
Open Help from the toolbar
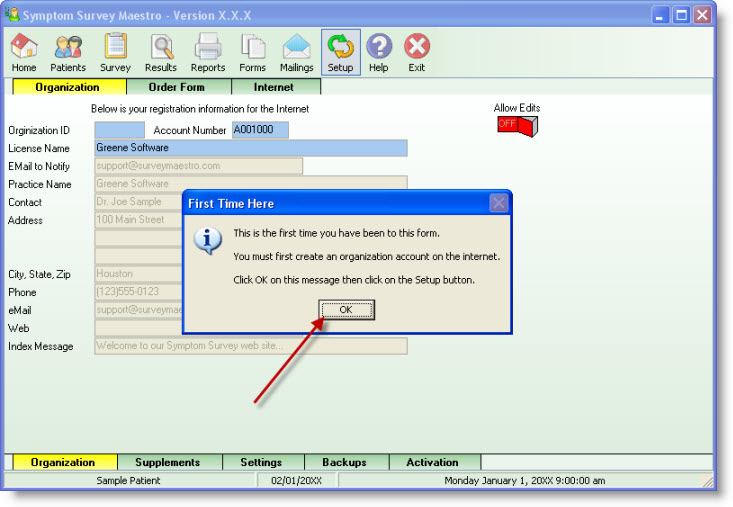click(378, 52)
